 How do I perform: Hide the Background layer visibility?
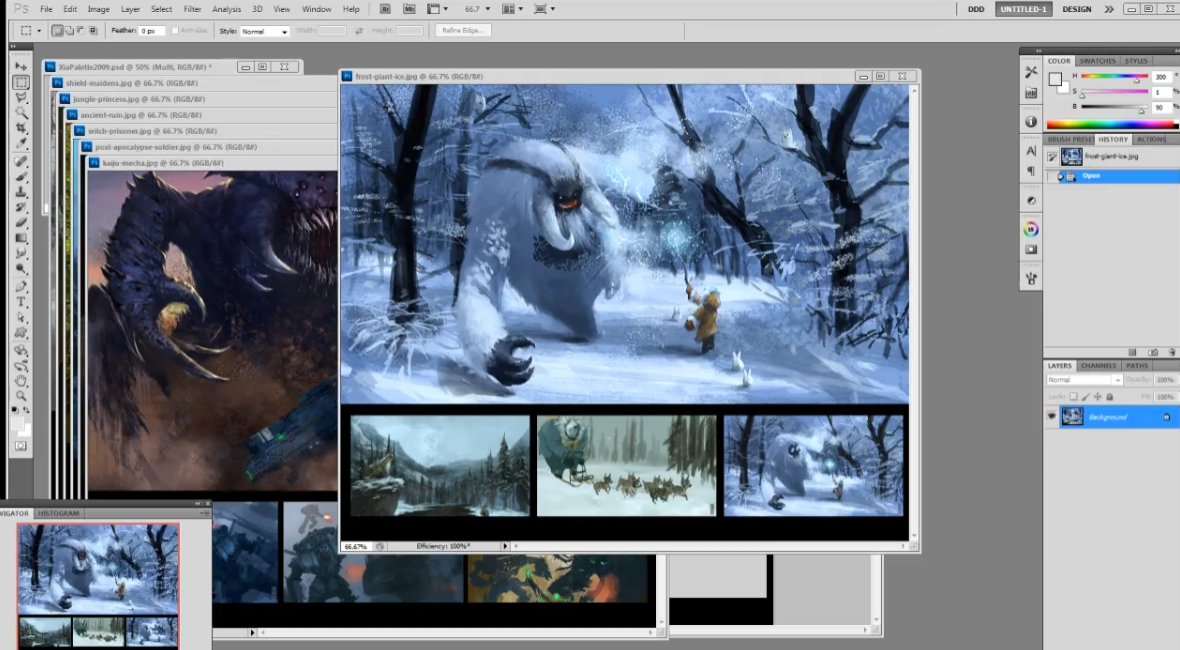1052,415
